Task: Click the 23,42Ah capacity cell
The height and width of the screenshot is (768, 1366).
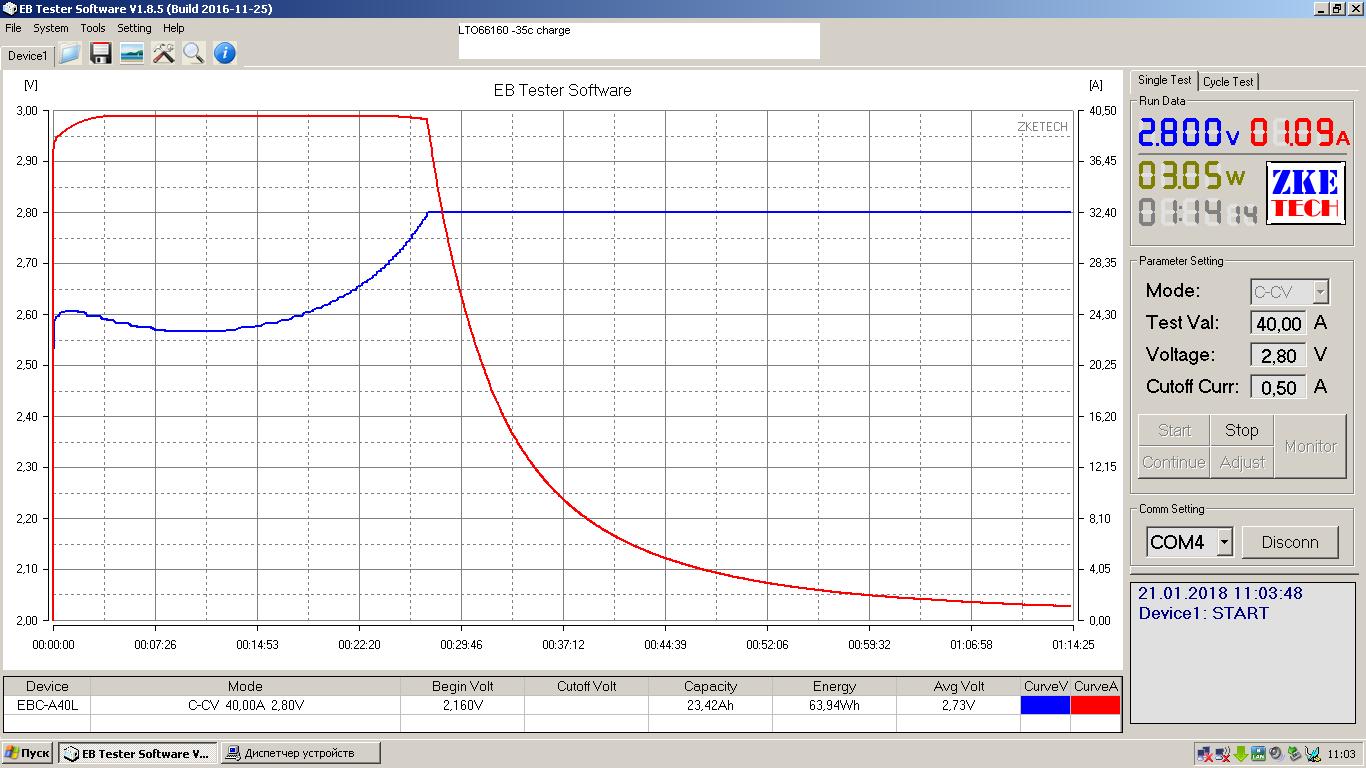Action: [x=710, y=705]
